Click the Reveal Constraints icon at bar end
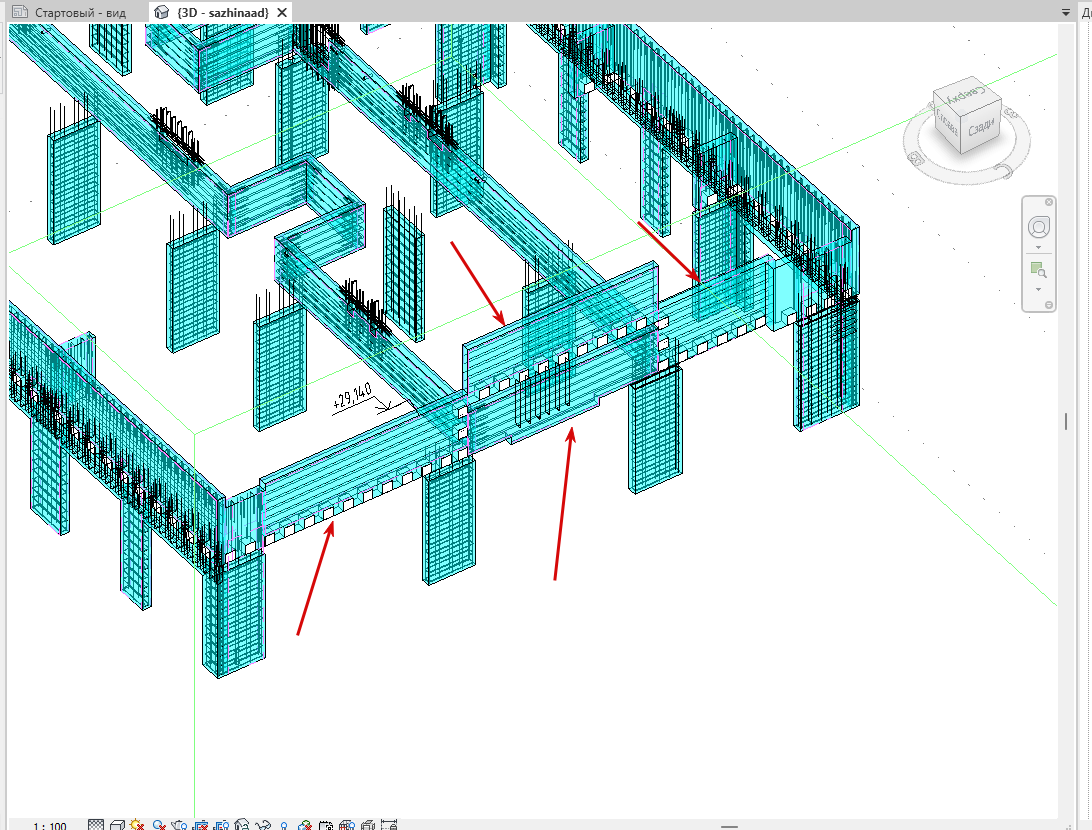 tap(389, 825)
